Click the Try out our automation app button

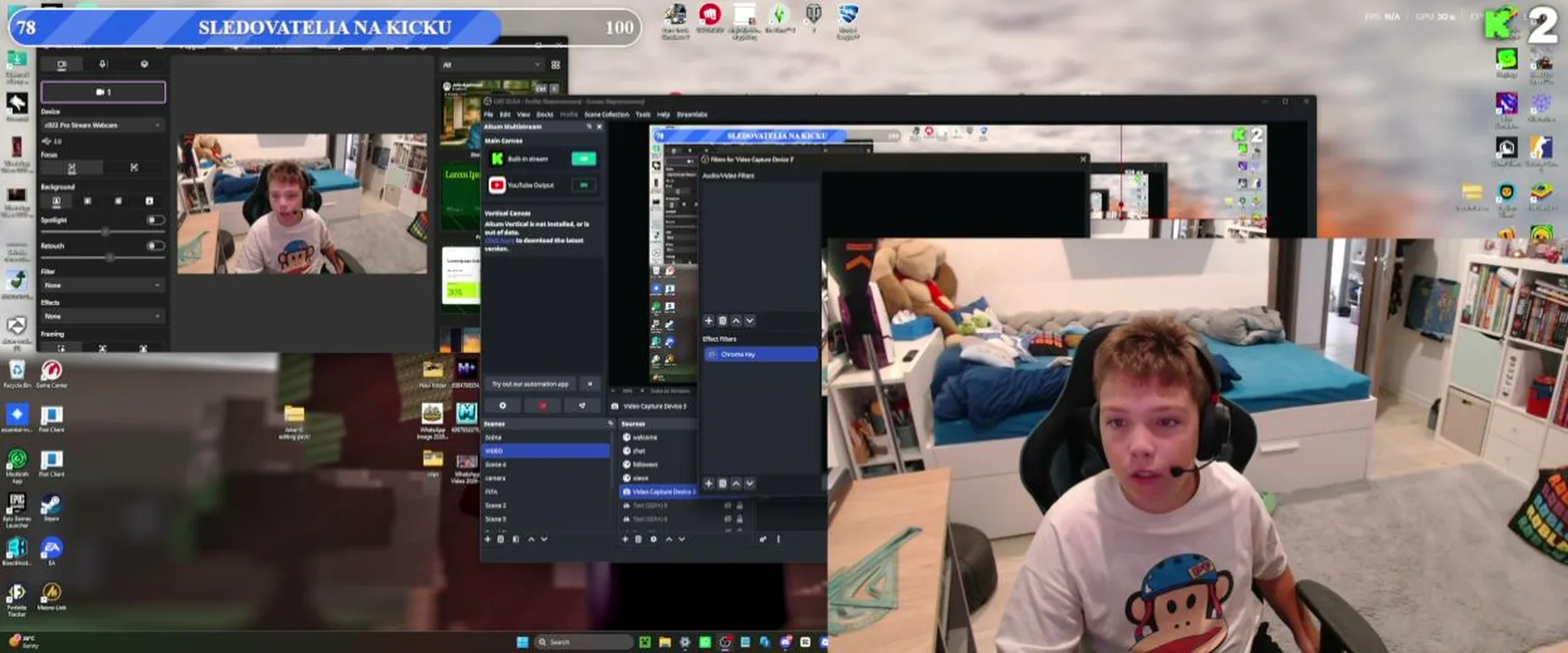coord(531,384)
